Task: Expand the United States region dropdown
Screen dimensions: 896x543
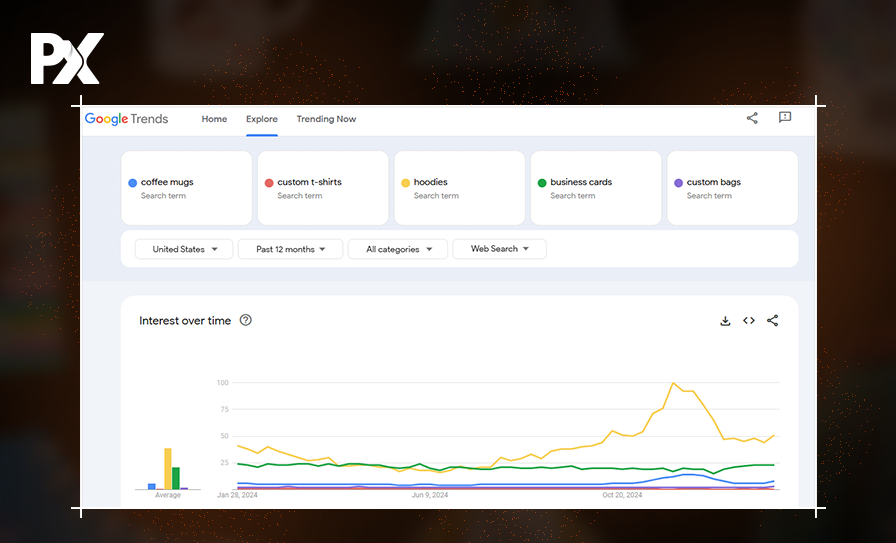Action: click(x=184, y=249)
